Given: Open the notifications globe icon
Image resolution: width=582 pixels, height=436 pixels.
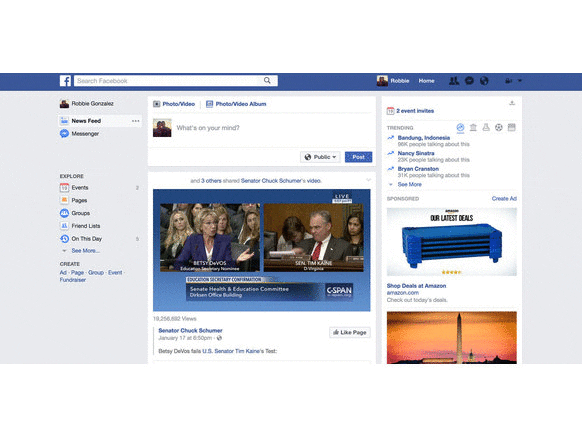Looking at the screenshot, I should 484,81.
